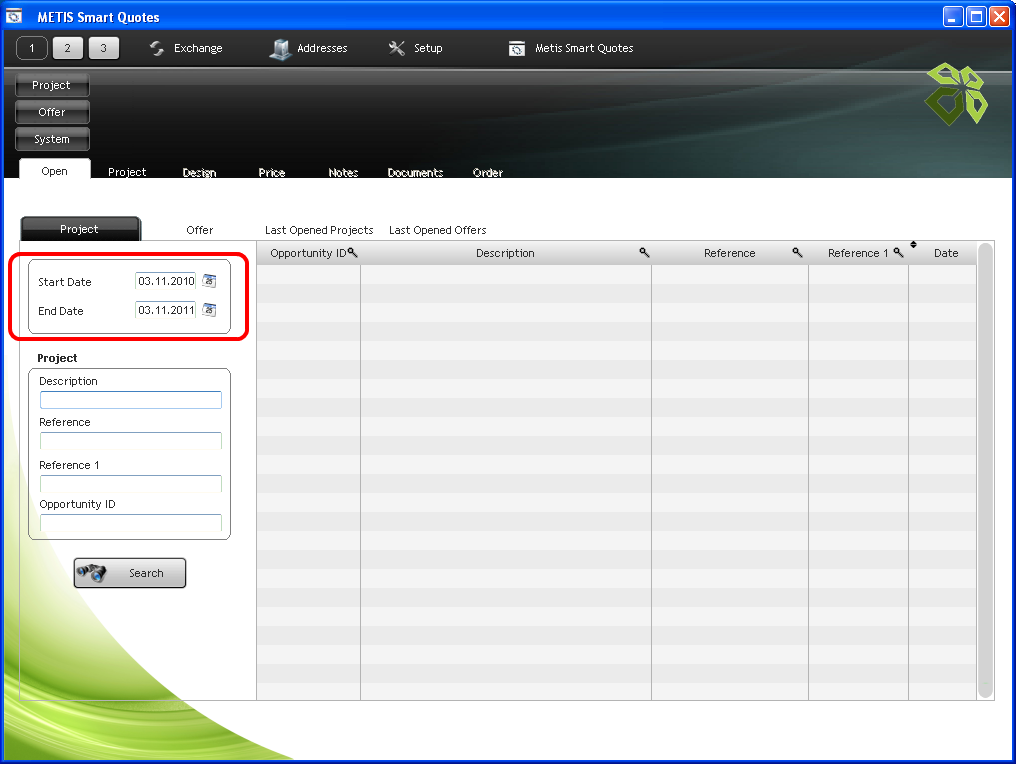Expand the System menu button
This screenshot has height=764, width=1016.
point(52,140)
